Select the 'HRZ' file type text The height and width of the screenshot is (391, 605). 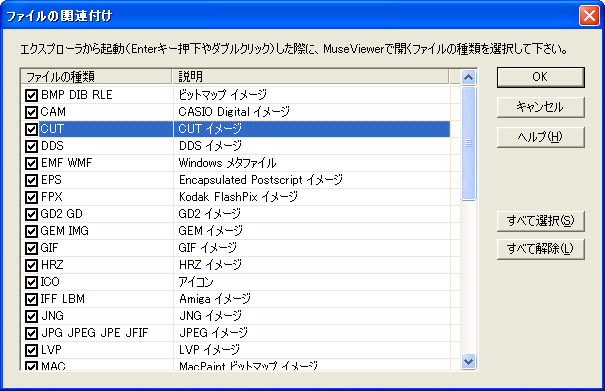(52, 265)
